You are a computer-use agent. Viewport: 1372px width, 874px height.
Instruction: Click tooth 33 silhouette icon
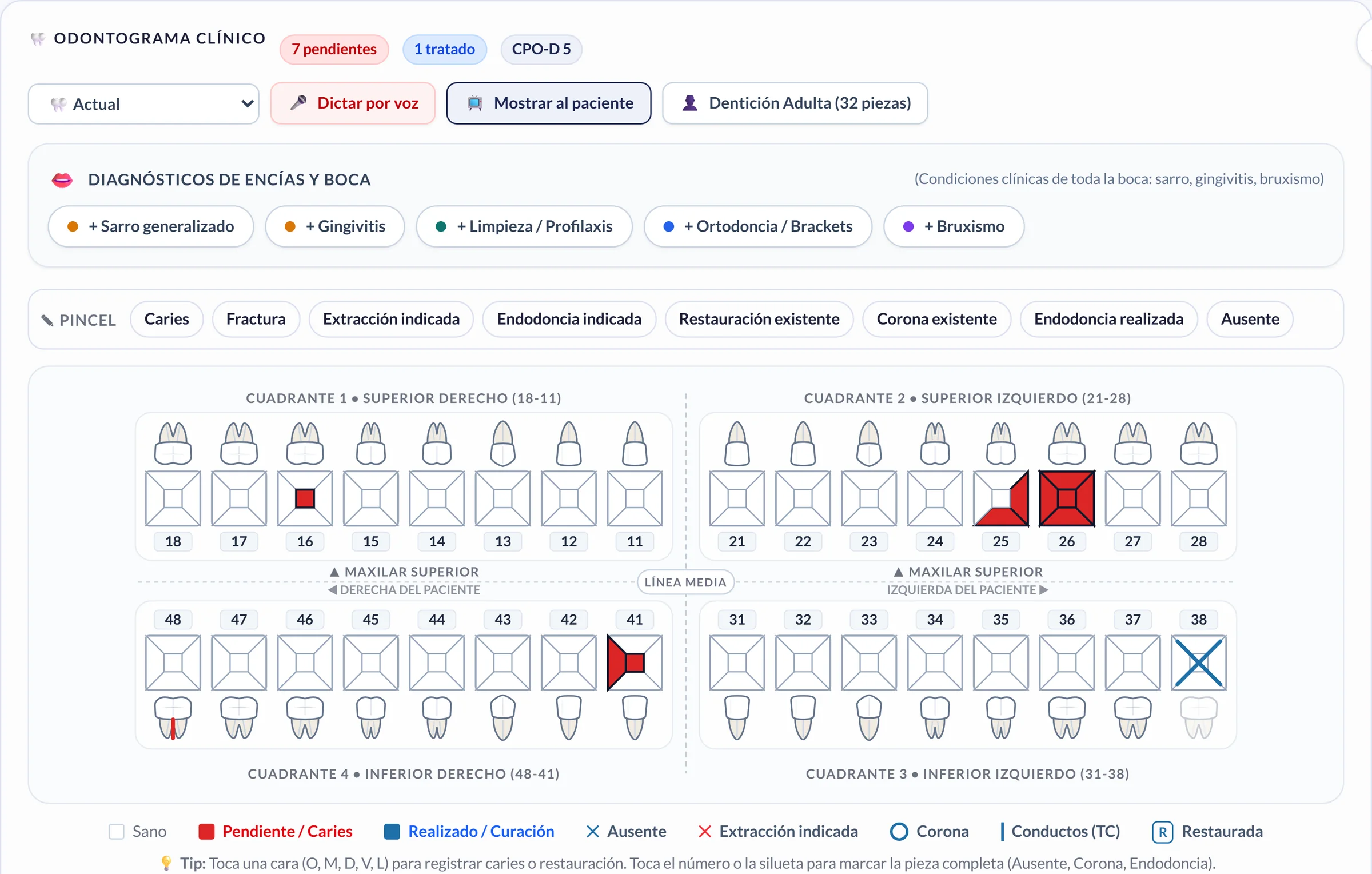[x=869, y=718]
